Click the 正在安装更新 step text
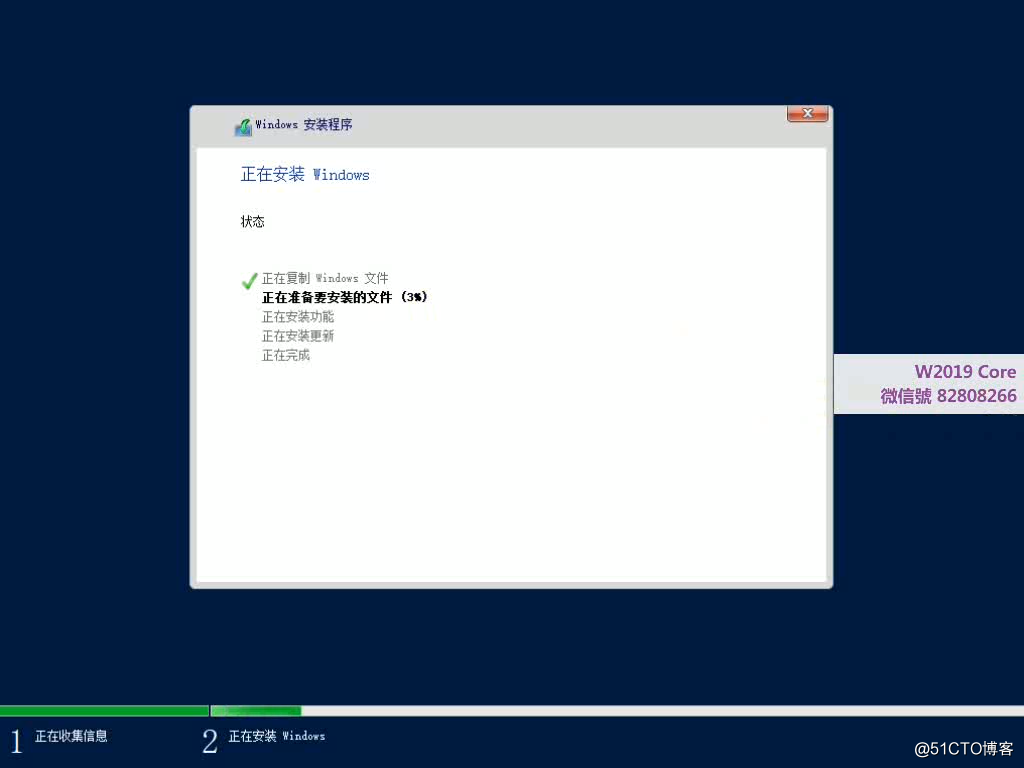The width and height of the screenshot is (1024, 768). [298, 336]
